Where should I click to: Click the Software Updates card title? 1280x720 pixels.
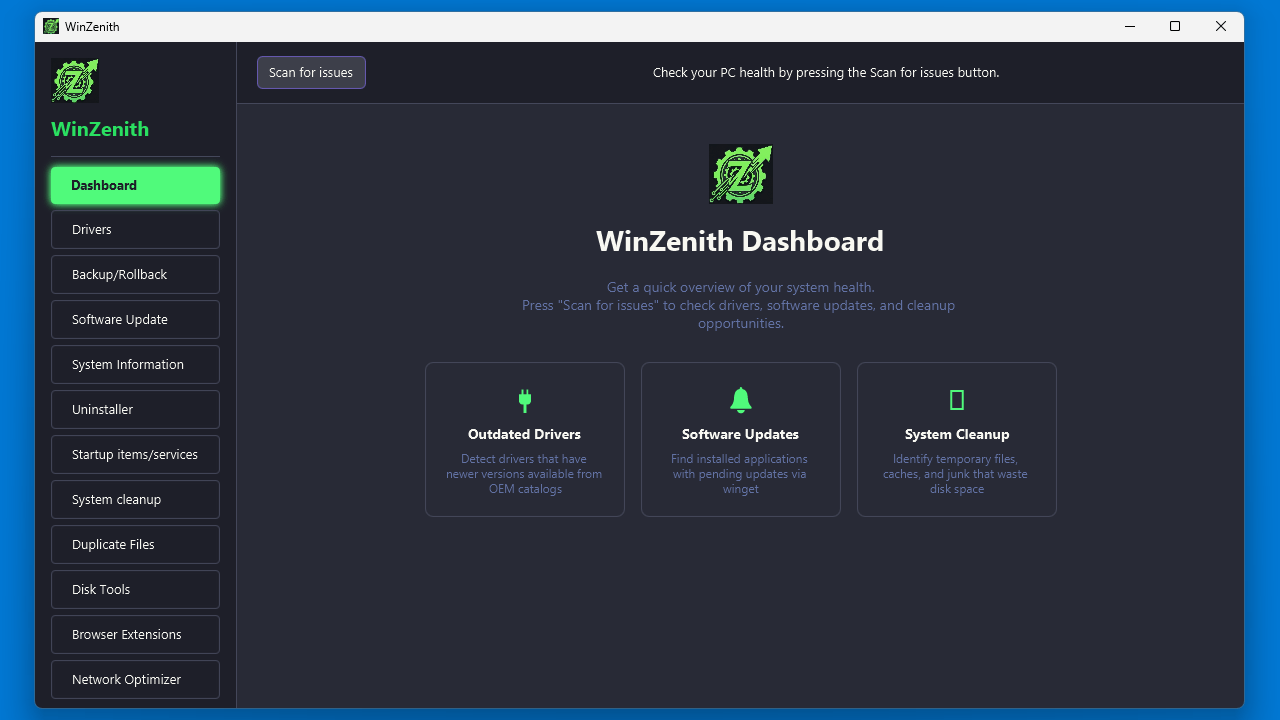(741, 435)
